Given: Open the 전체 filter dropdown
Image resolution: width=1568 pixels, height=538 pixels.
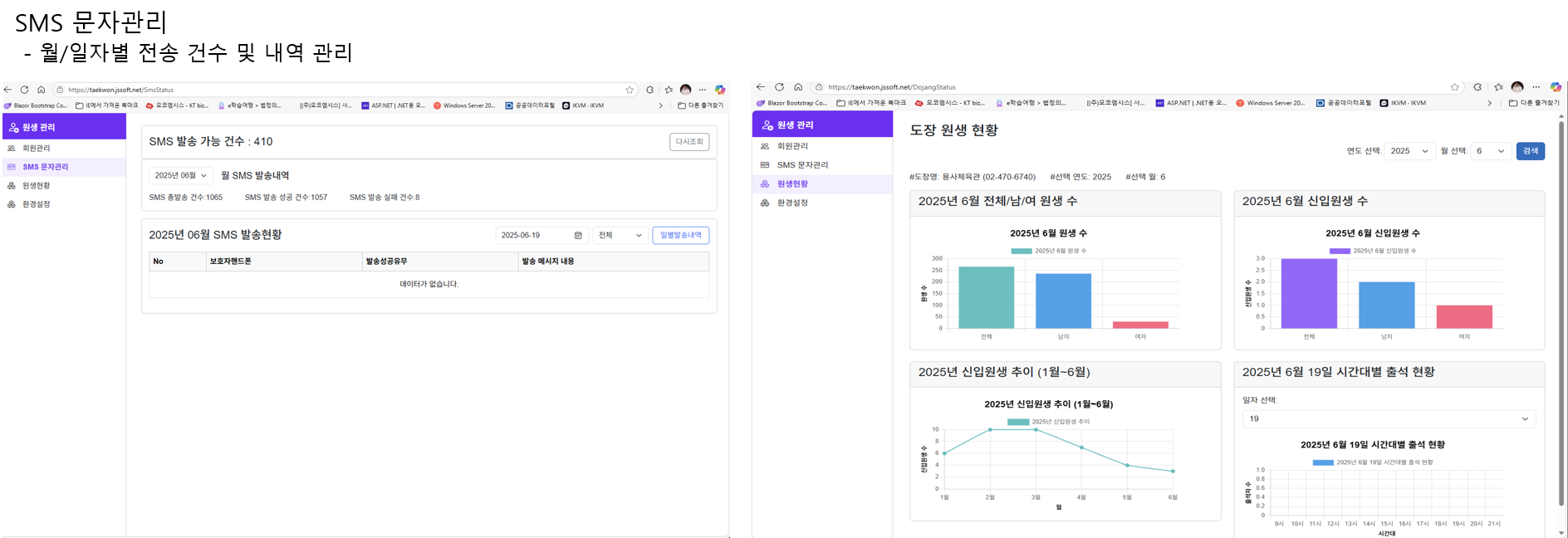Looking at the screenshot, I should (620, 235).
